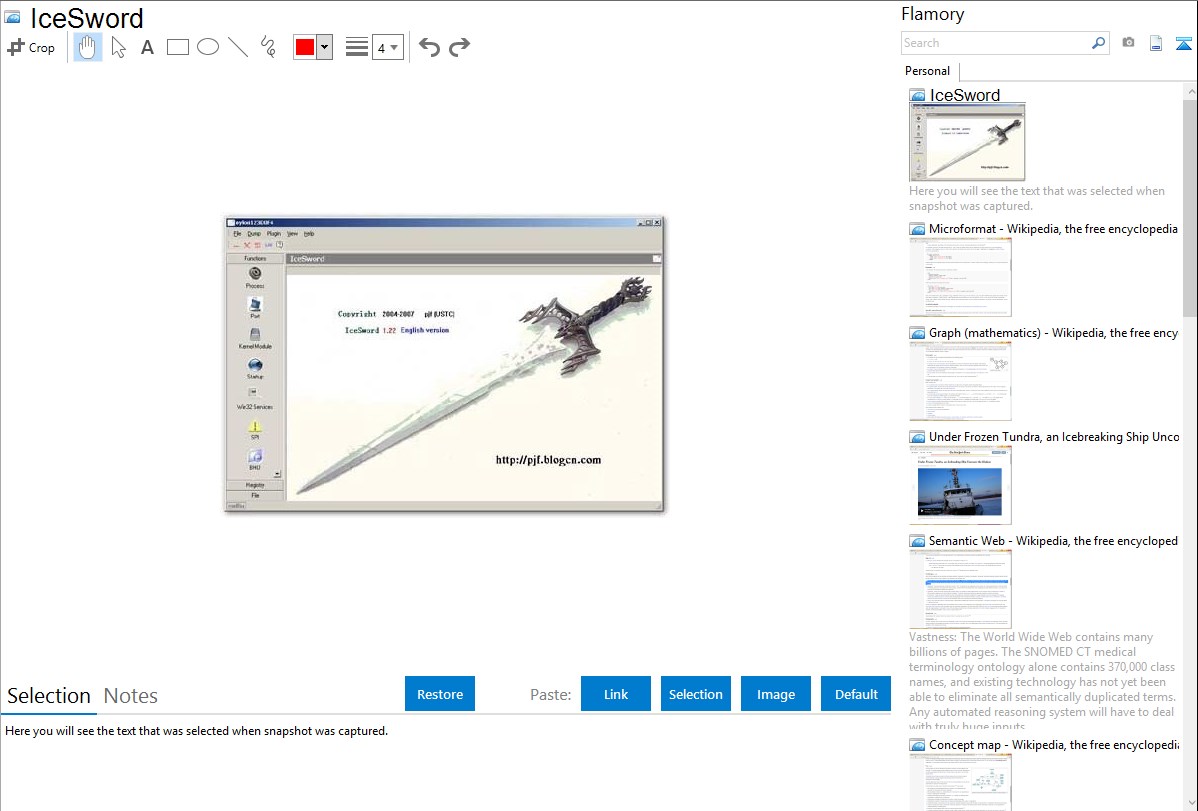
Task: Click the icon beside sidebar IceSword title
Action: pos(917,96)
